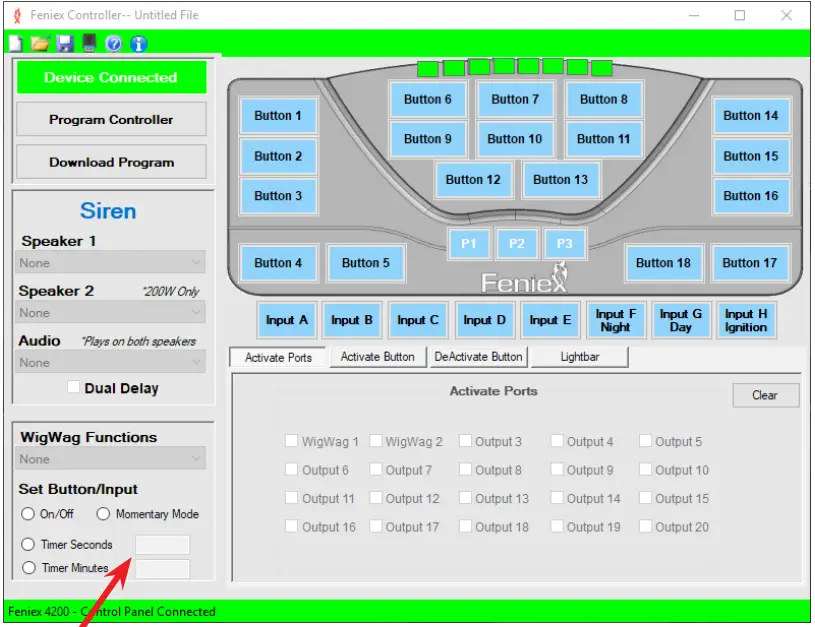This screenshot has height=627, width=815.
Task: Click the New File toolbar icon
Action: (16, 43)
